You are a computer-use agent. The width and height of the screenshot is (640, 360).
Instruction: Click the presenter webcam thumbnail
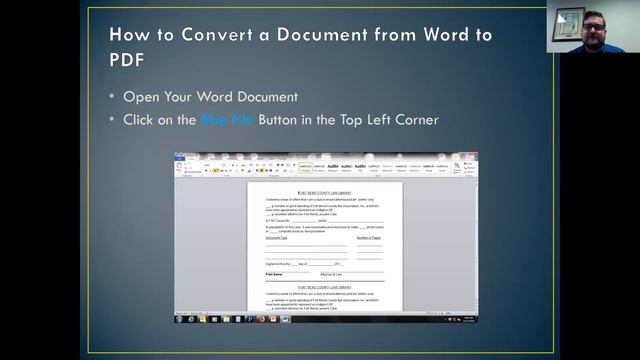[x=593, y=26]
